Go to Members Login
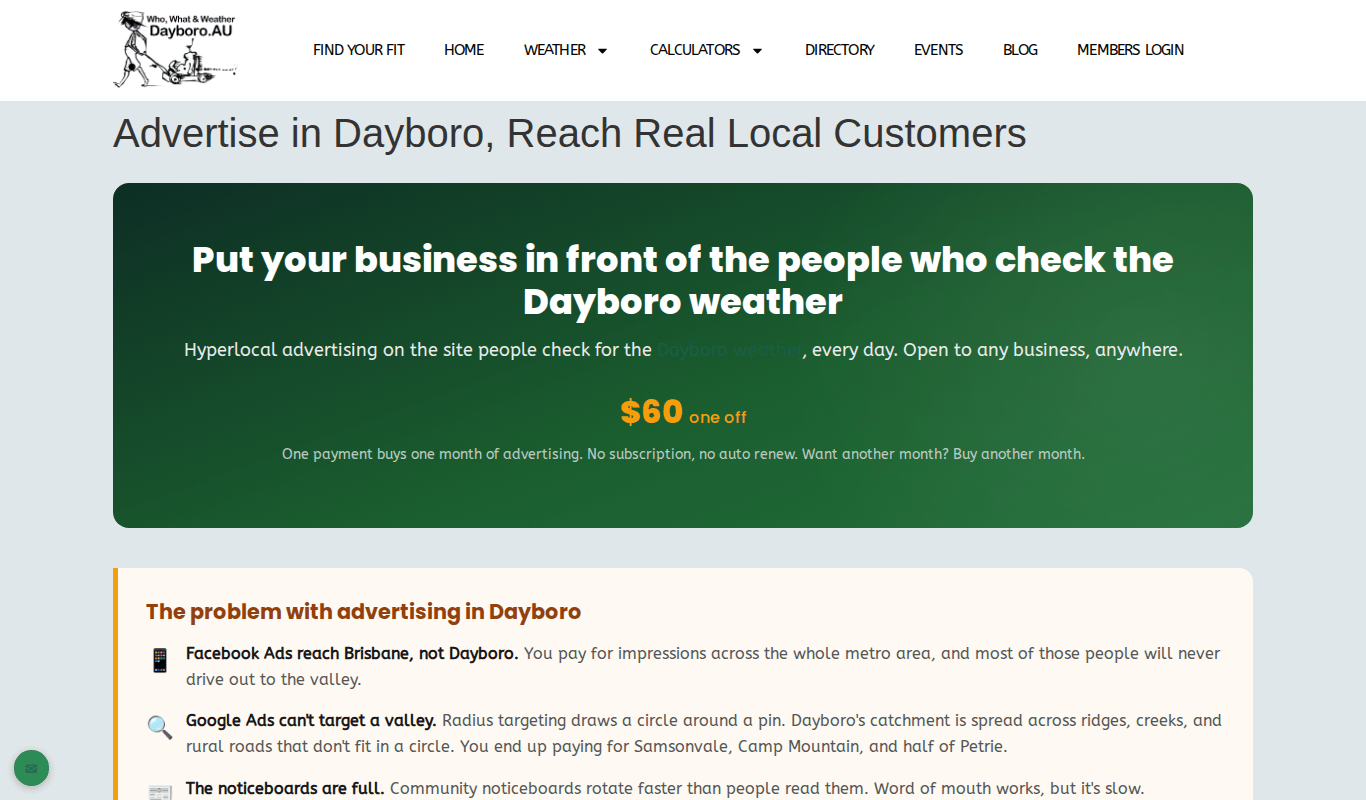Viewport: 1366px width, 800px height. 1130,50
